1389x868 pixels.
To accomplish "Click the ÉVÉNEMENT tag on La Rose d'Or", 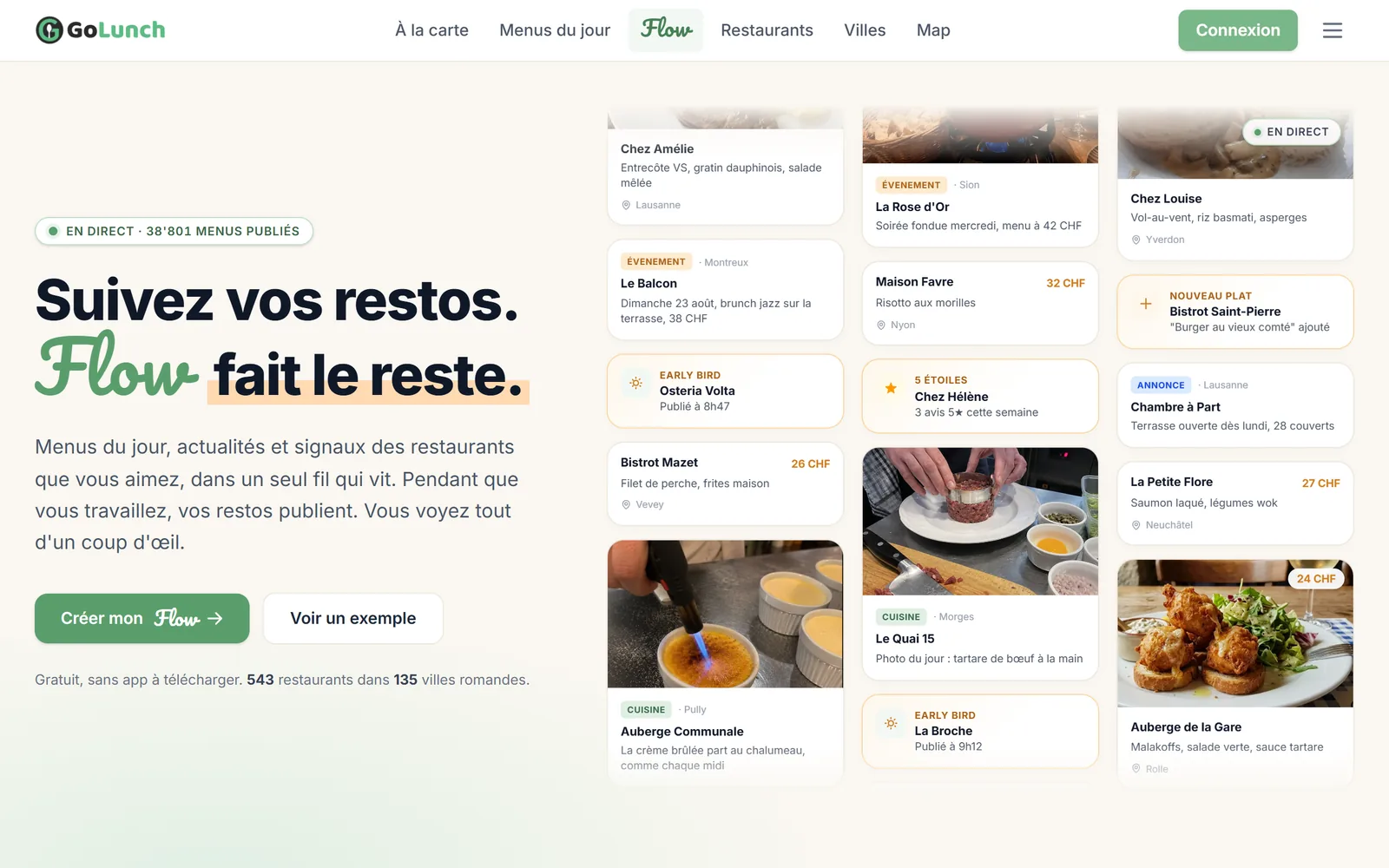I will (x=912, y=185).
